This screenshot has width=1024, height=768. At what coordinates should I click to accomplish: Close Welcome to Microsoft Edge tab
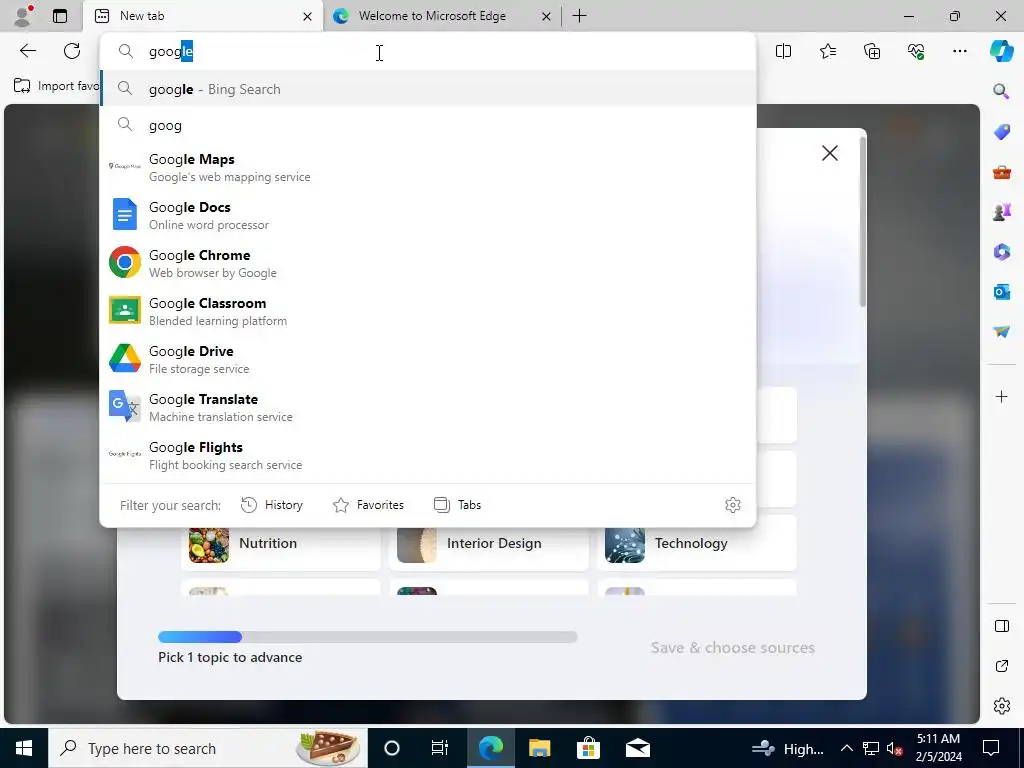click(x=546, y=16)
